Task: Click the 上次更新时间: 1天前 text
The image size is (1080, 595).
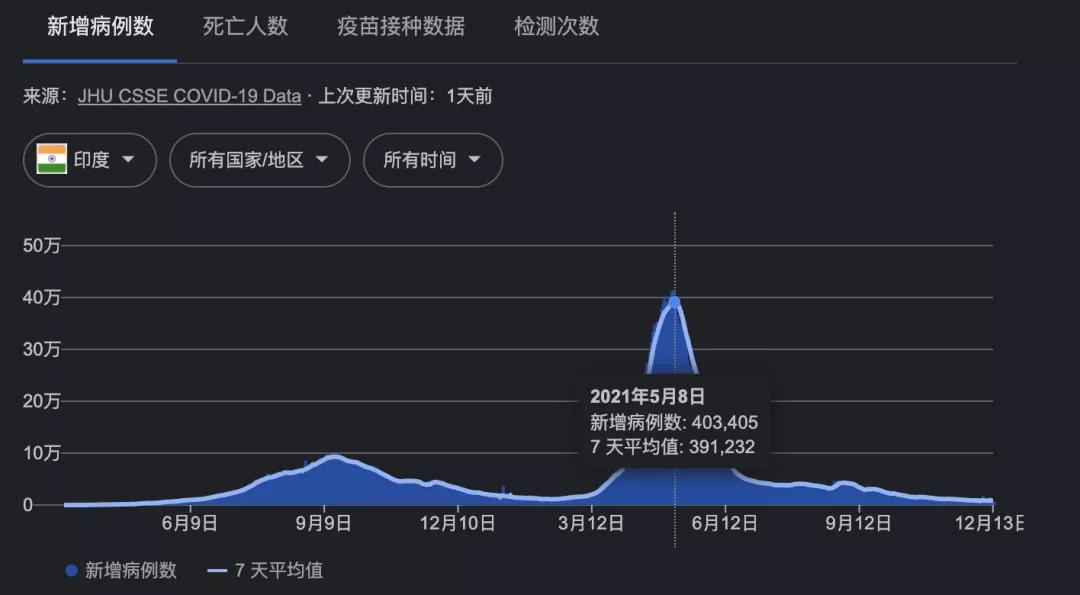Action: [405, 96]
